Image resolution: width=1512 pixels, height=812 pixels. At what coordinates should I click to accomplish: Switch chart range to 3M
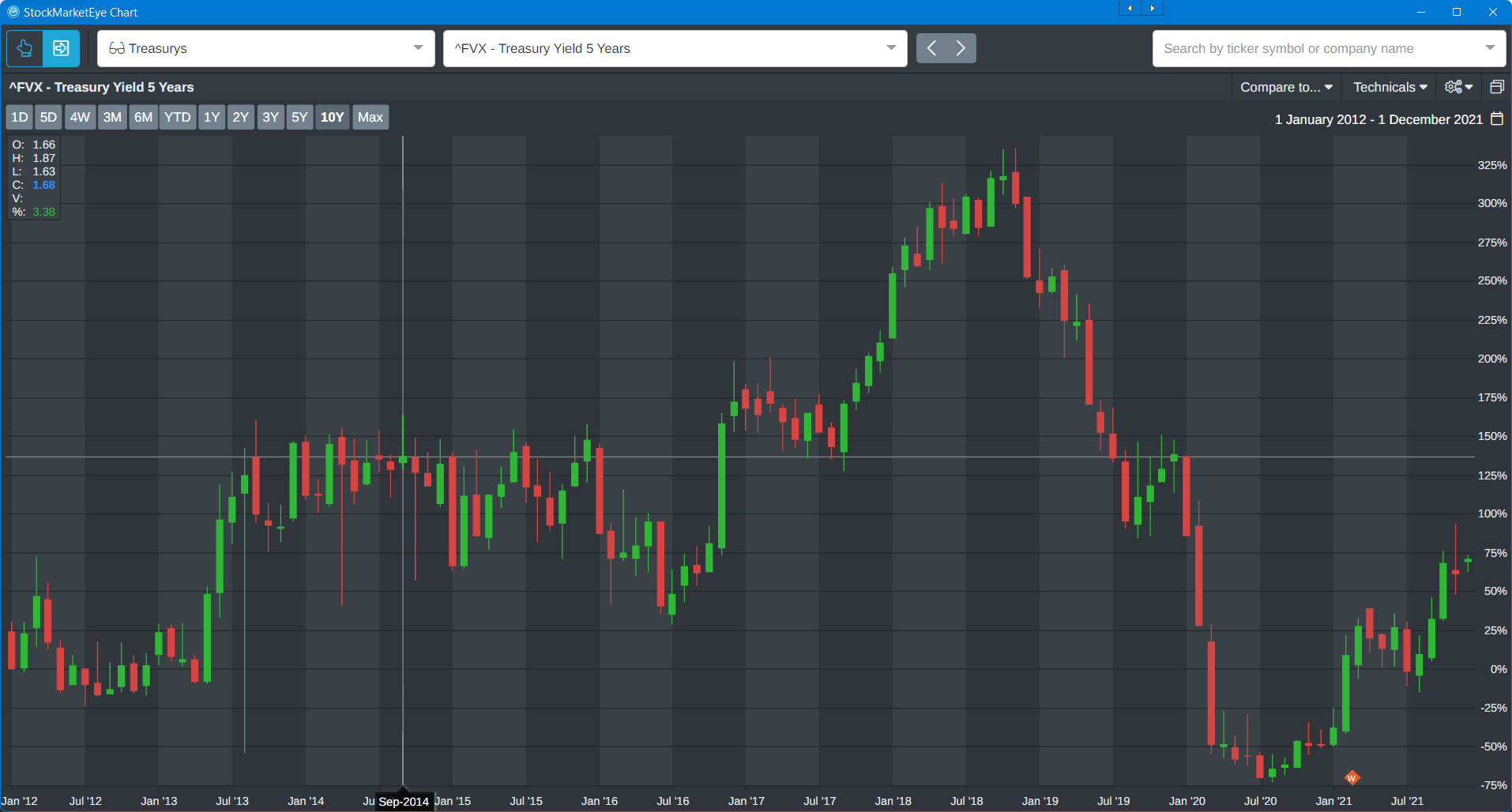click(112, 117)
